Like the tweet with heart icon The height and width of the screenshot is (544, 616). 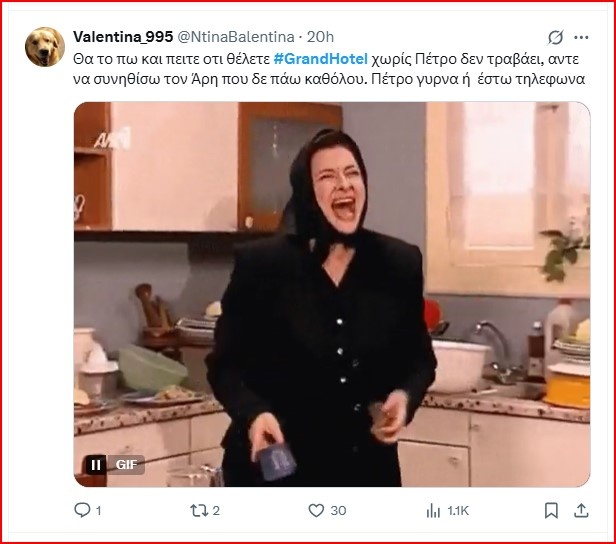tap(316, 511)
